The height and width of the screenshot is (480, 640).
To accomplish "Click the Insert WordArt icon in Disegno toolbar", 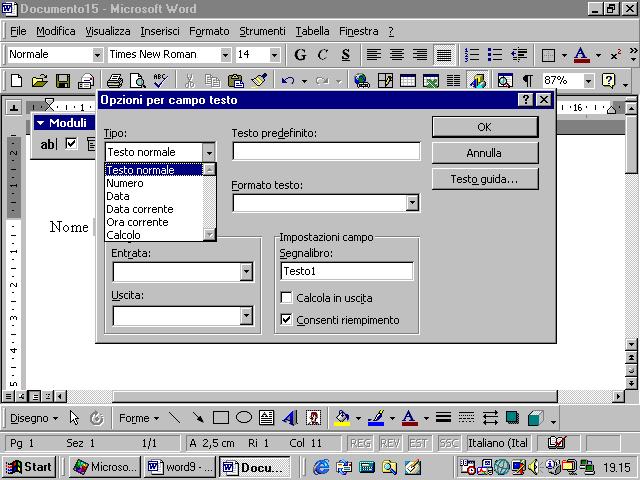I will pyautogui.click(x=290, y=418).
